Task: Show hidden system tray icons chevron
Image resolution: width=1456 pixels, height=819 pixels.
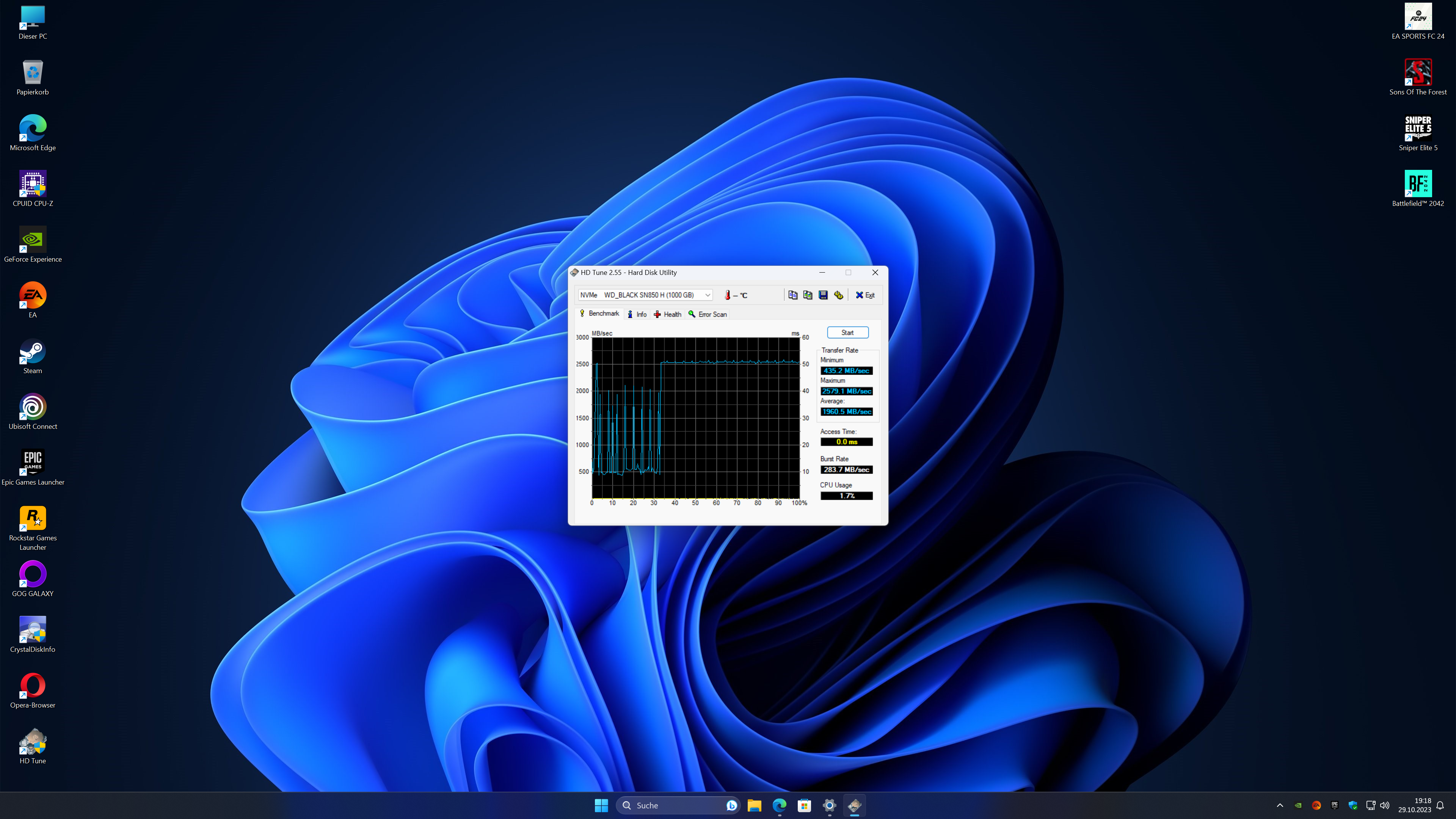Action: pyautogui.click(x=1280, y=805)
